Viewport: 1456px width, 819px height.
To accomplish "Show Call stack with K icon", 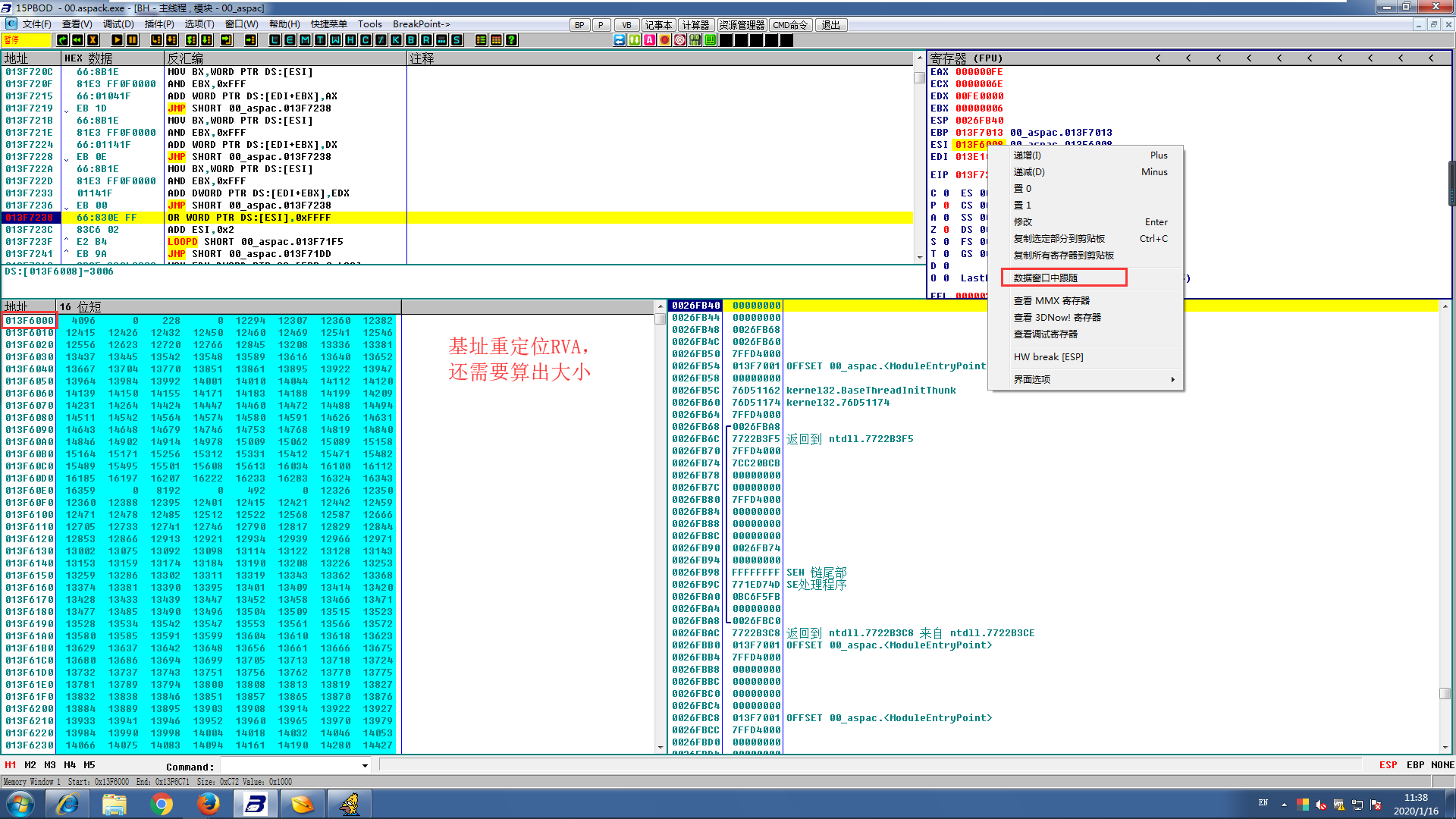I will [396, 40].
